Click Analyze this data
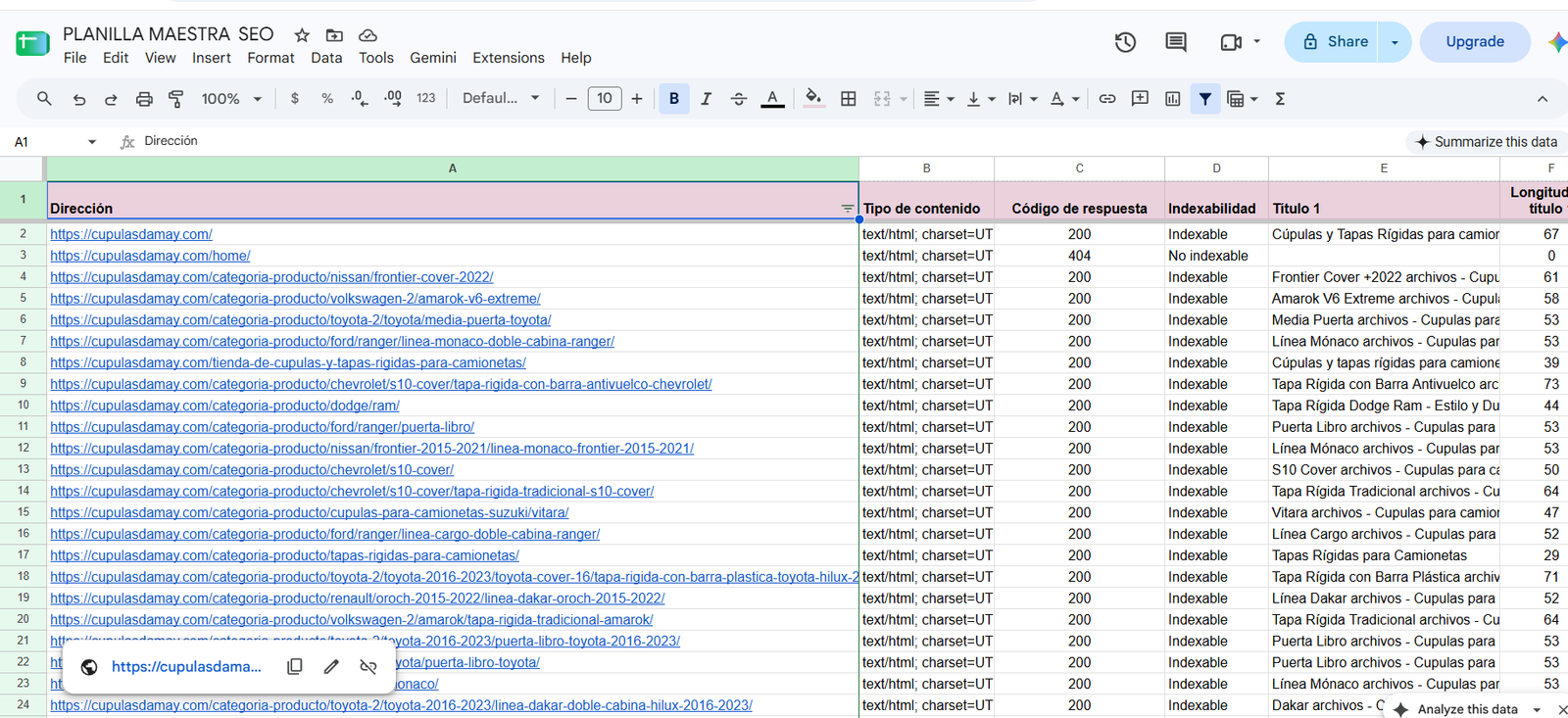The image size is (1568, 718). tap(1467, 709)
